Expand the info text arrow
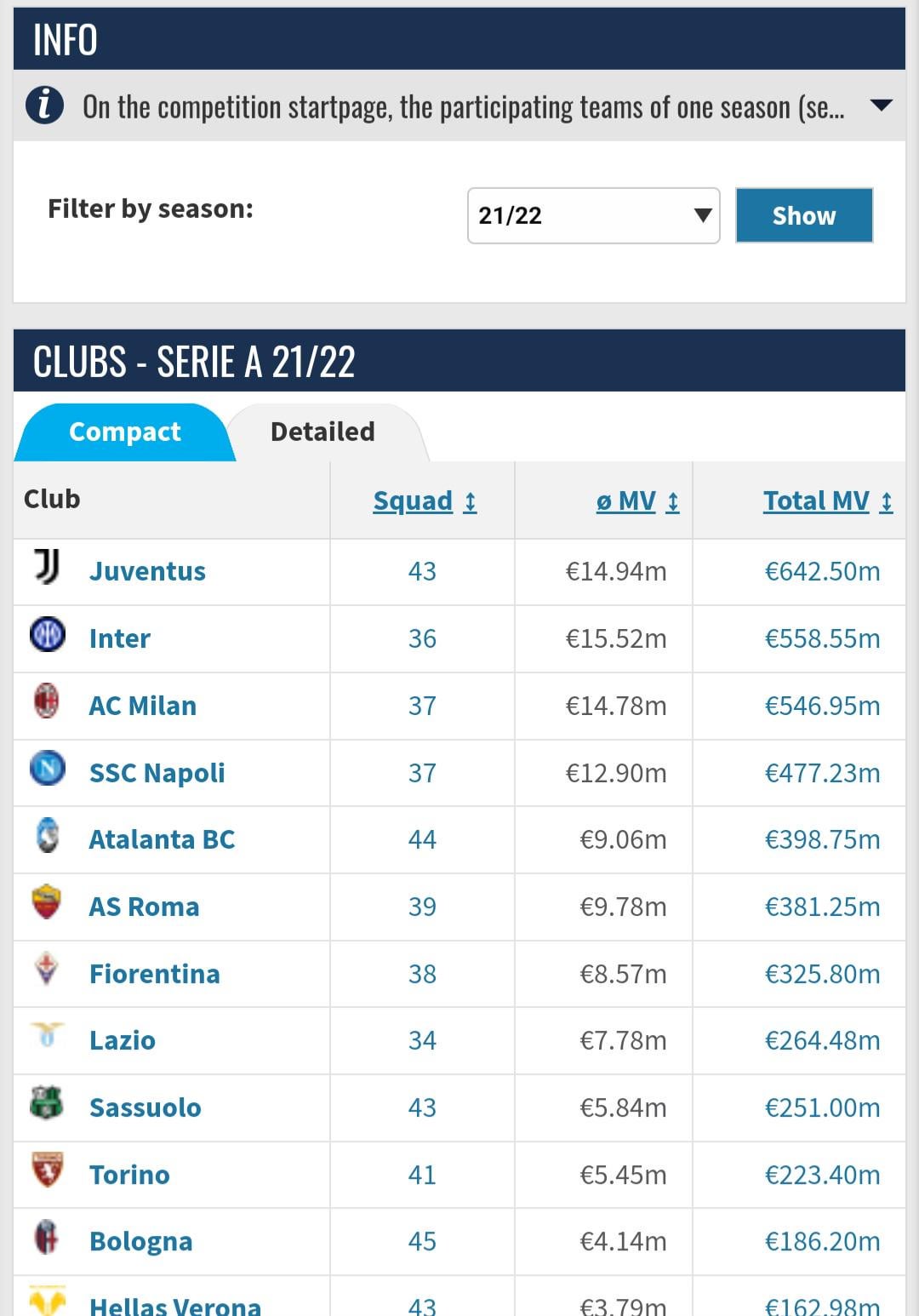 click(x=882, y=106)
